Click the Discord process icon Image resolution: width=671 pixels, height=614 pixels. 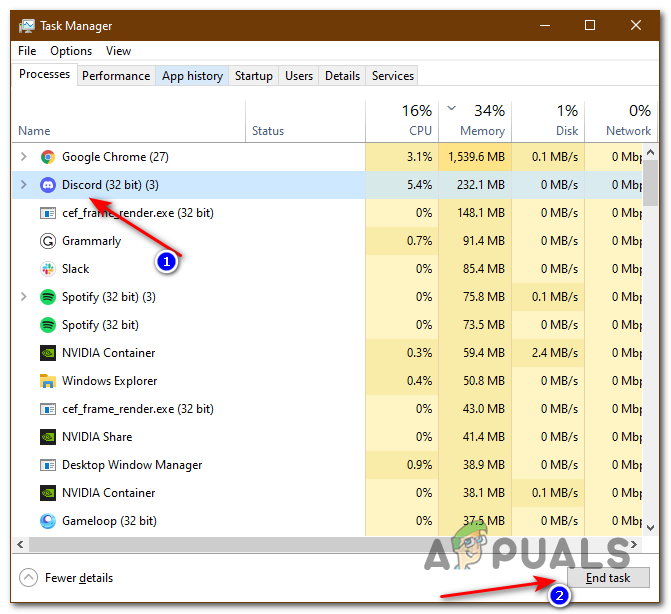(x=48, y=185)
